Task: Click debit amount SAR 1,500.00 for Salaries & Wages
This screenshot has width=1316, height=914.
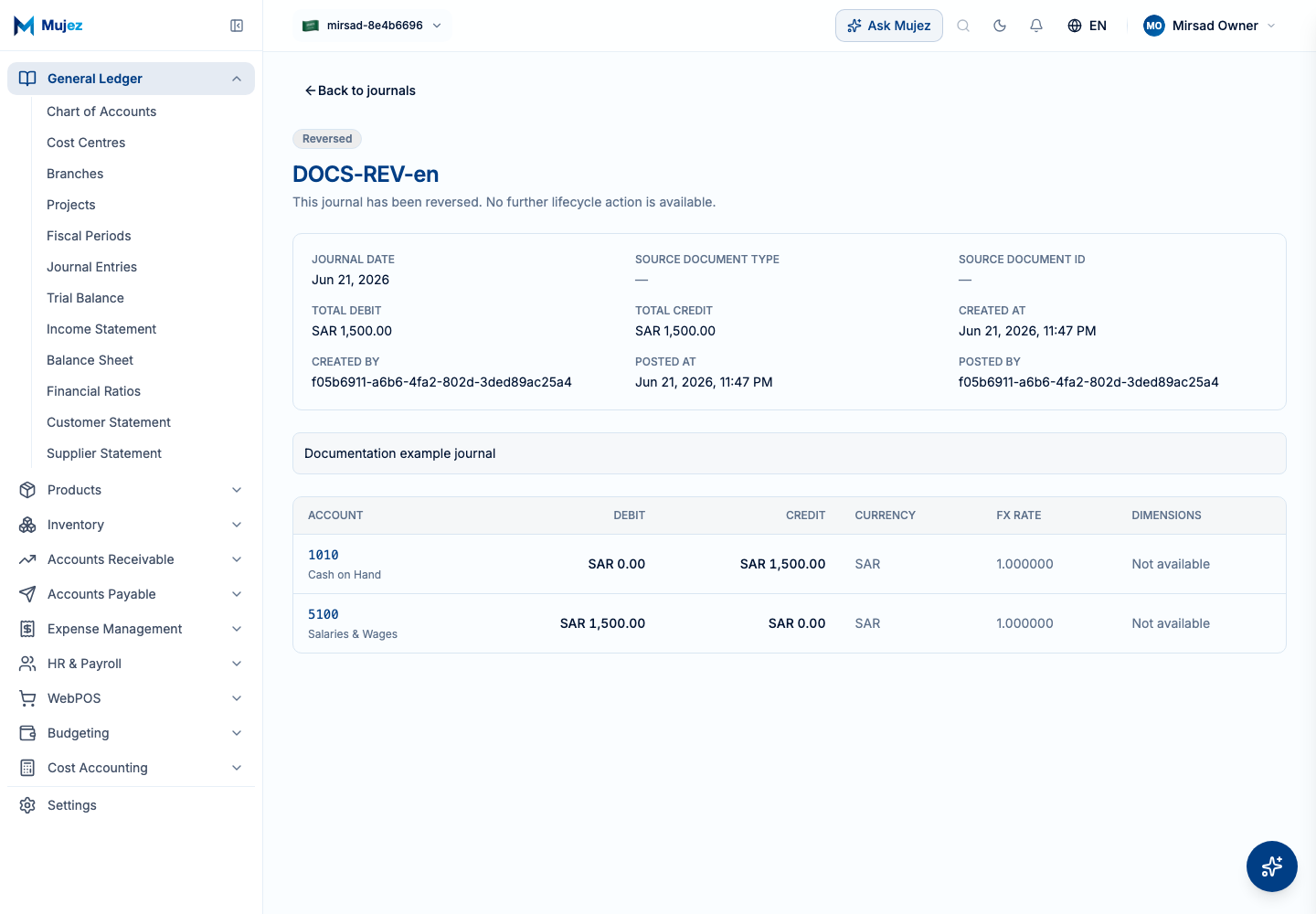Action: (602, 623)
